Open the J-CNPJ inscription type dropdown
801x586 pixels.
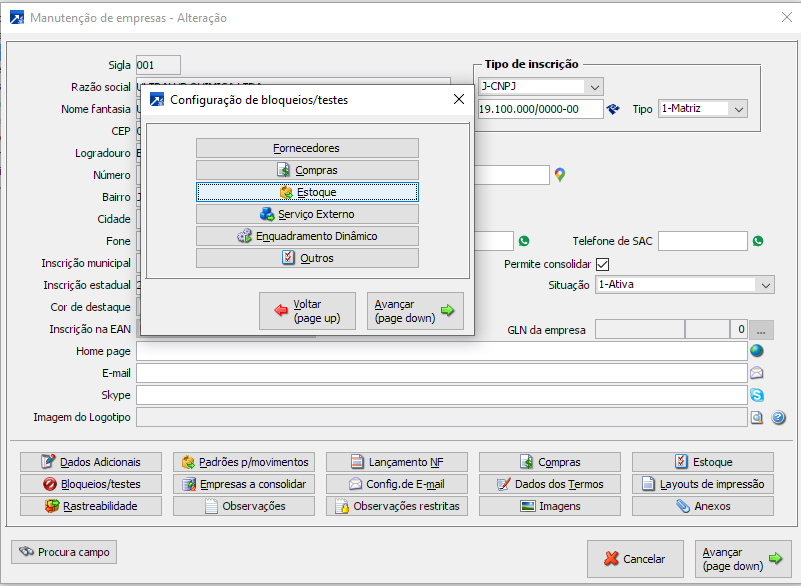[x=594, y=87]
